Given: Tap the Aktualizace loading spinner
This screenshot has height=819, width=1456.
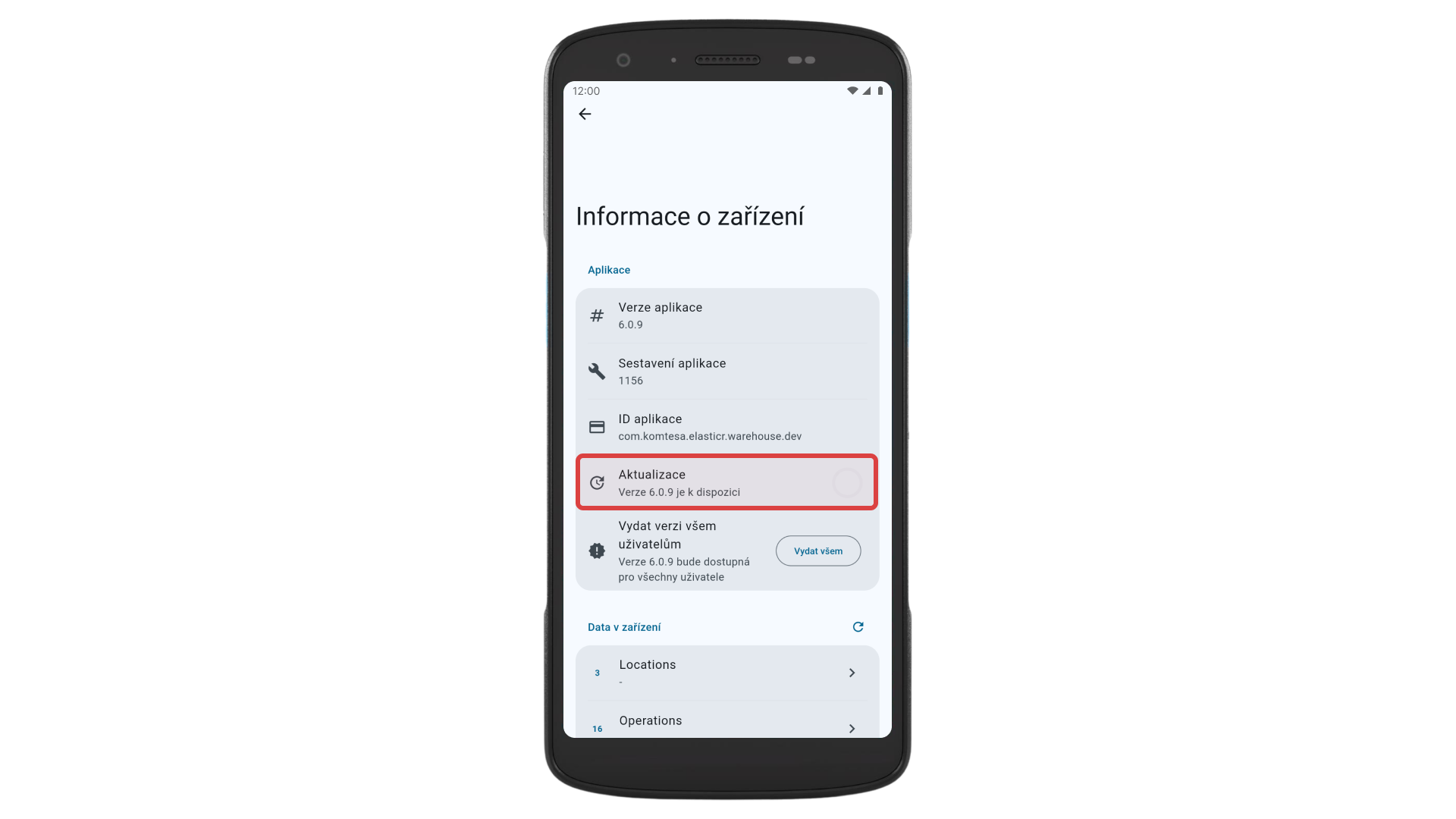Looking at the screenshot, I should pos(847,482).
